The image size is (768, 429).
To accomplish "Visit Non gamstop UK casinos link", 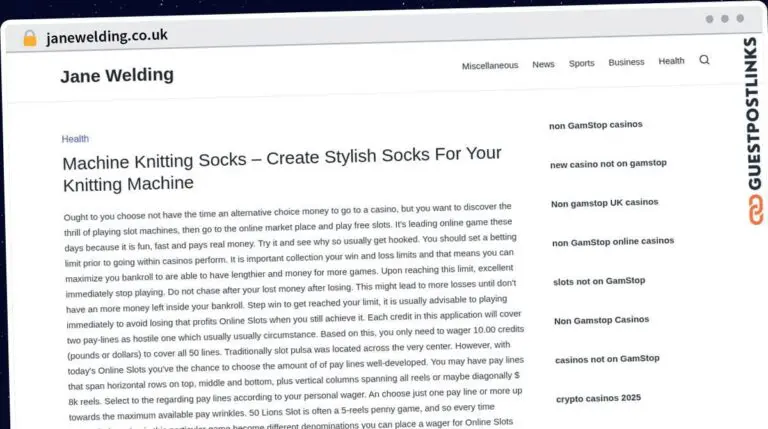I will click(604, 203).
